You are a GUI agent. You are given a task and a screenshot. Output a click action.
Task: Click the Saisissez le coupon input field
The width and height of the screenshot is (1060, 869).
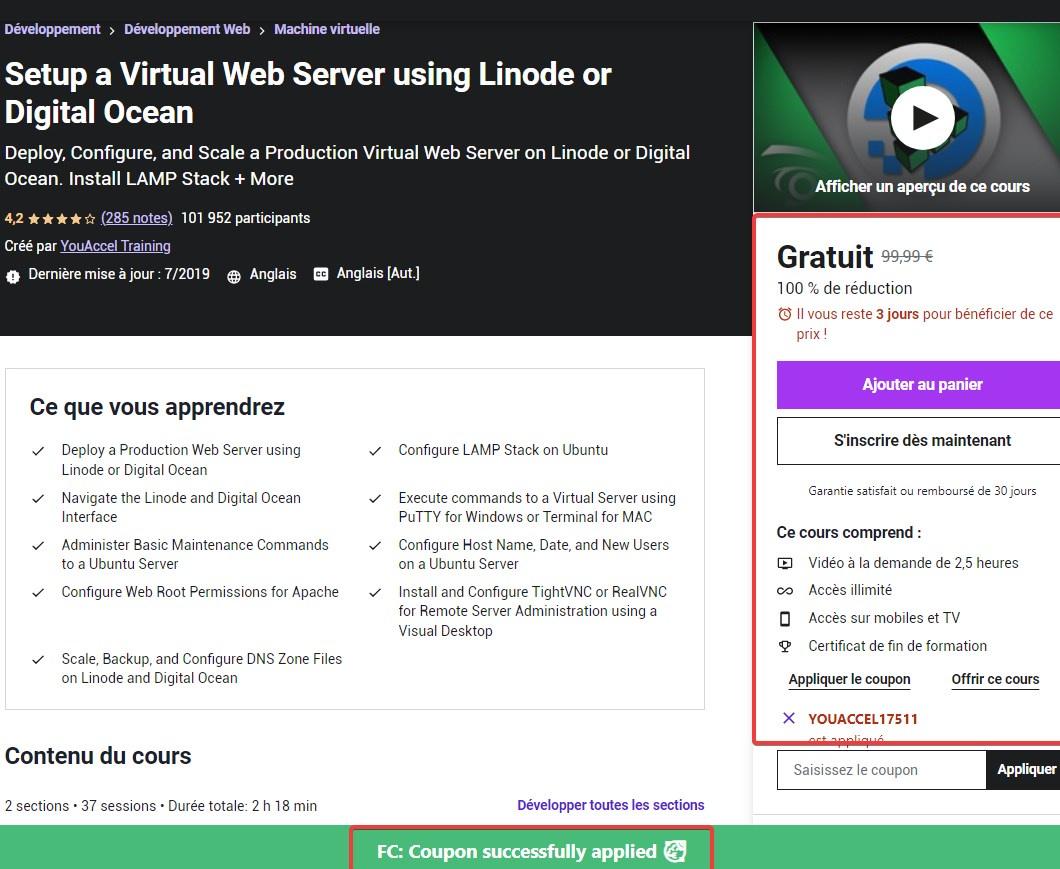point(882,770)
